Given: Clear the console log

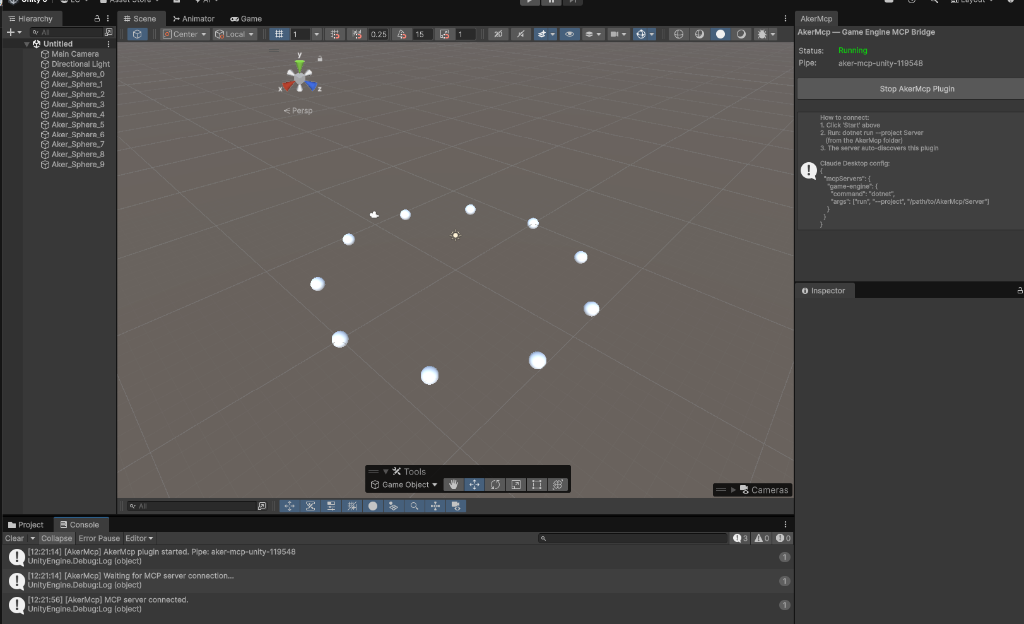Looking at the screenshot, I should click(14, 538).
